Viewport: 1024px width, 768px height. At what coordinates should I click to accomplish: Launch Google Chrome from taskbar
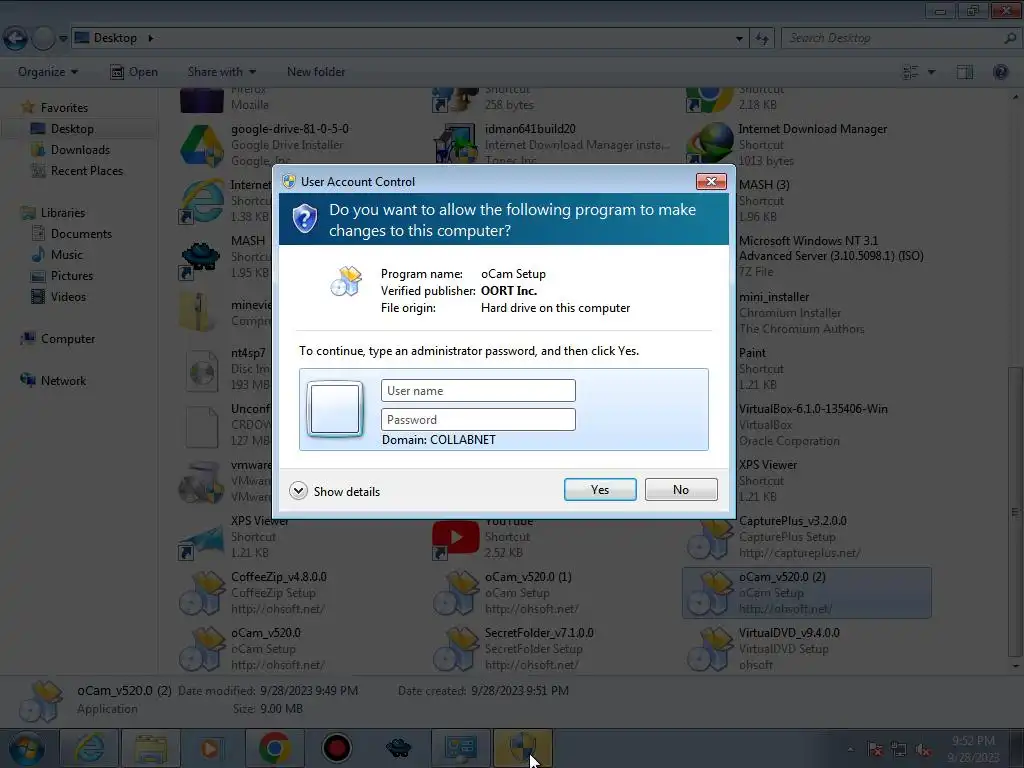point(274,748)
